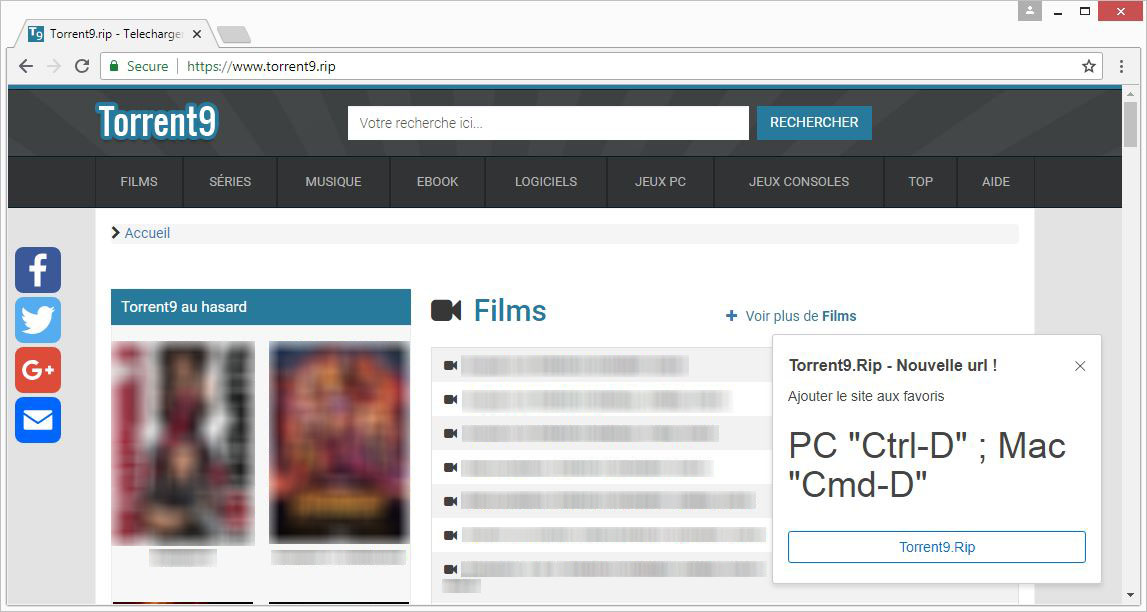Click the address bar URL
This screenshot has width=1147, height=612.
(x=261, y=67)
